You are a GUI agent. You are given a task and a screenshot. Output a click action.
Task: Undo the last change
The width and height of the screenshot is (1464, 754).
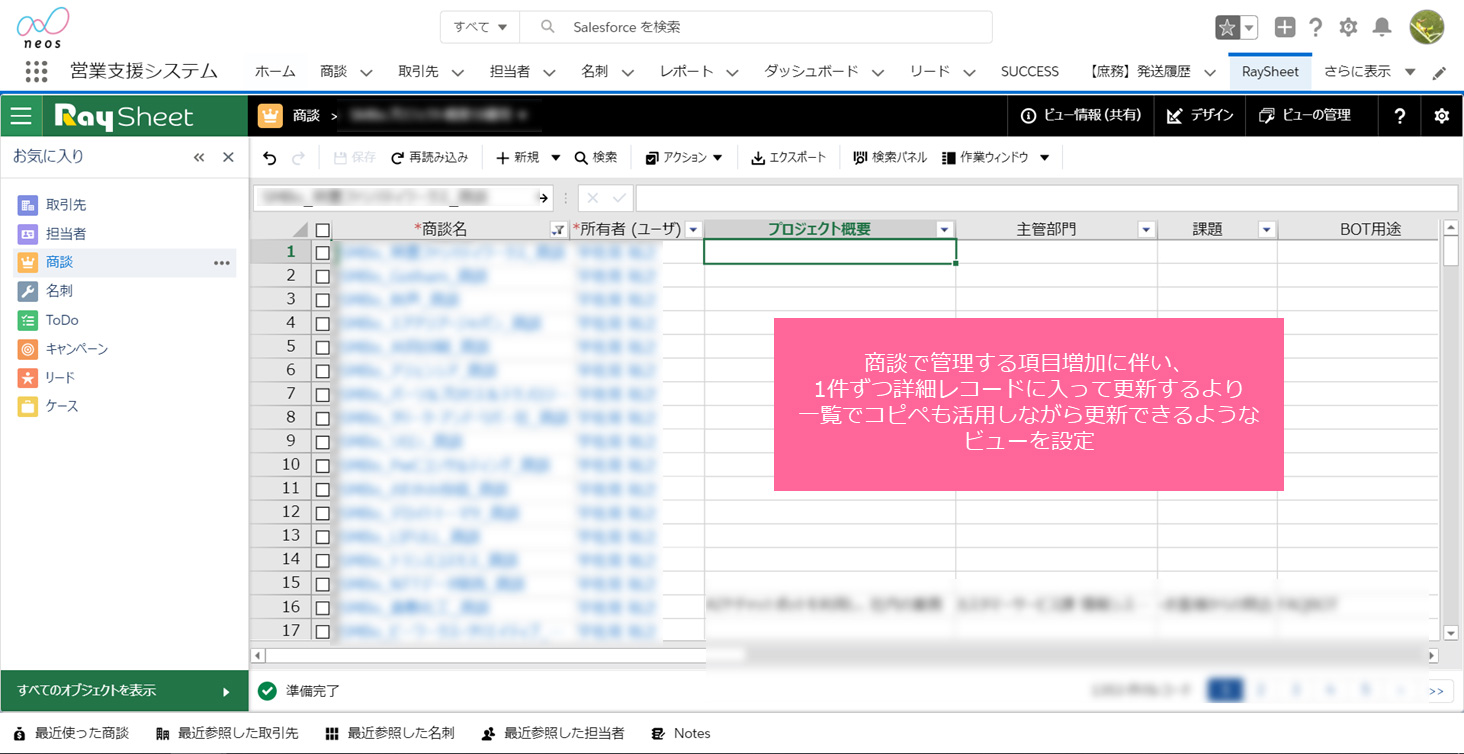(270, 158)
